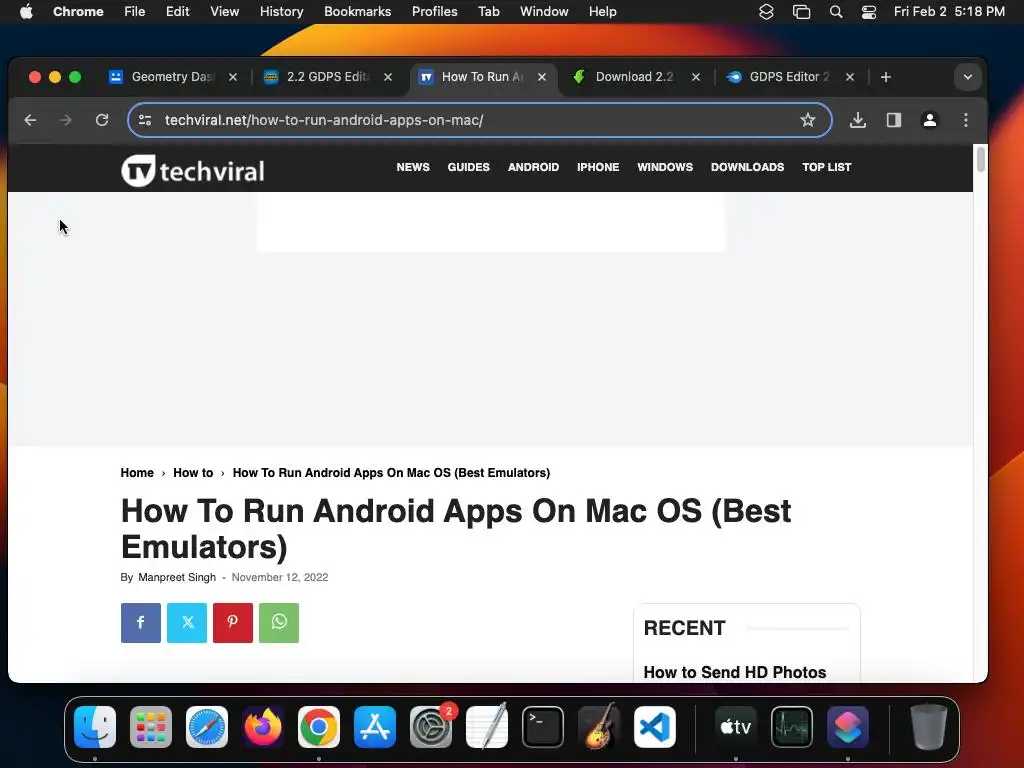The width and height of the screenshot is (1024, 768).
Task: Switch to the Geometry Dash tab
Action: [x=172, y=77]
